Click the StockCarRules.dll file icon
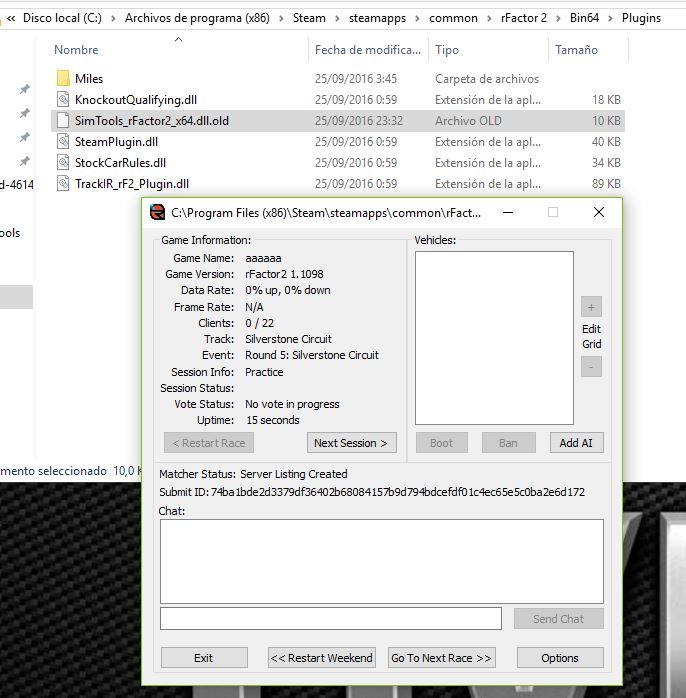Viewport: 686px width, 698px height. point(63,162)
